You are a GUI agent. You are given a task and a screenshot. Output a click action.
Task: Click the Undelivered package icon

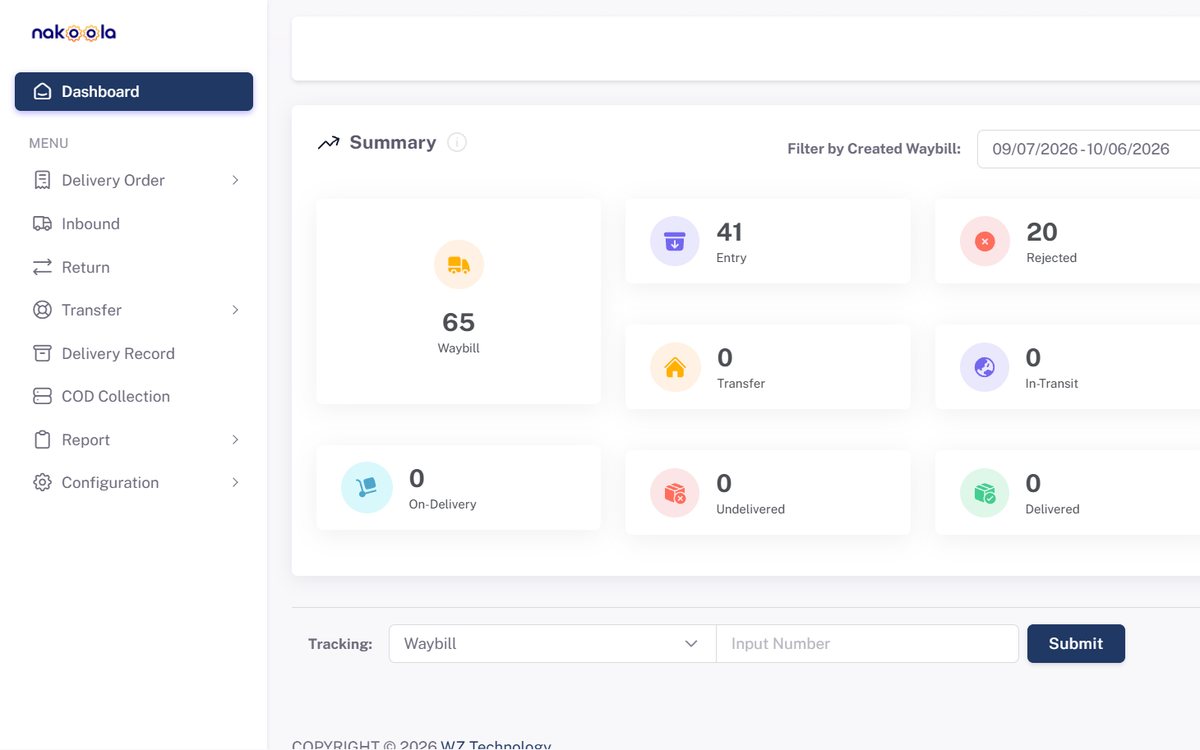[x=675, y=493]
